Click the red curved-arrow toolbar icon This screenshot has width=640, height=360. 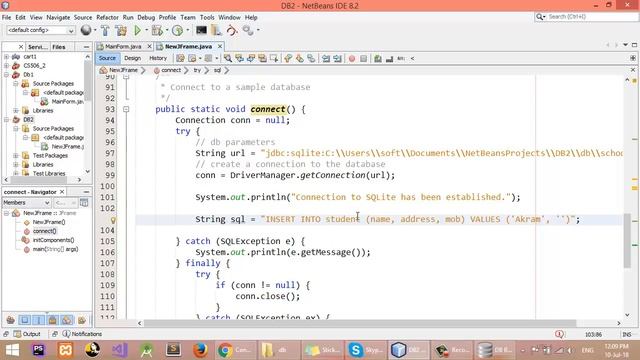(x=231, y=30)
